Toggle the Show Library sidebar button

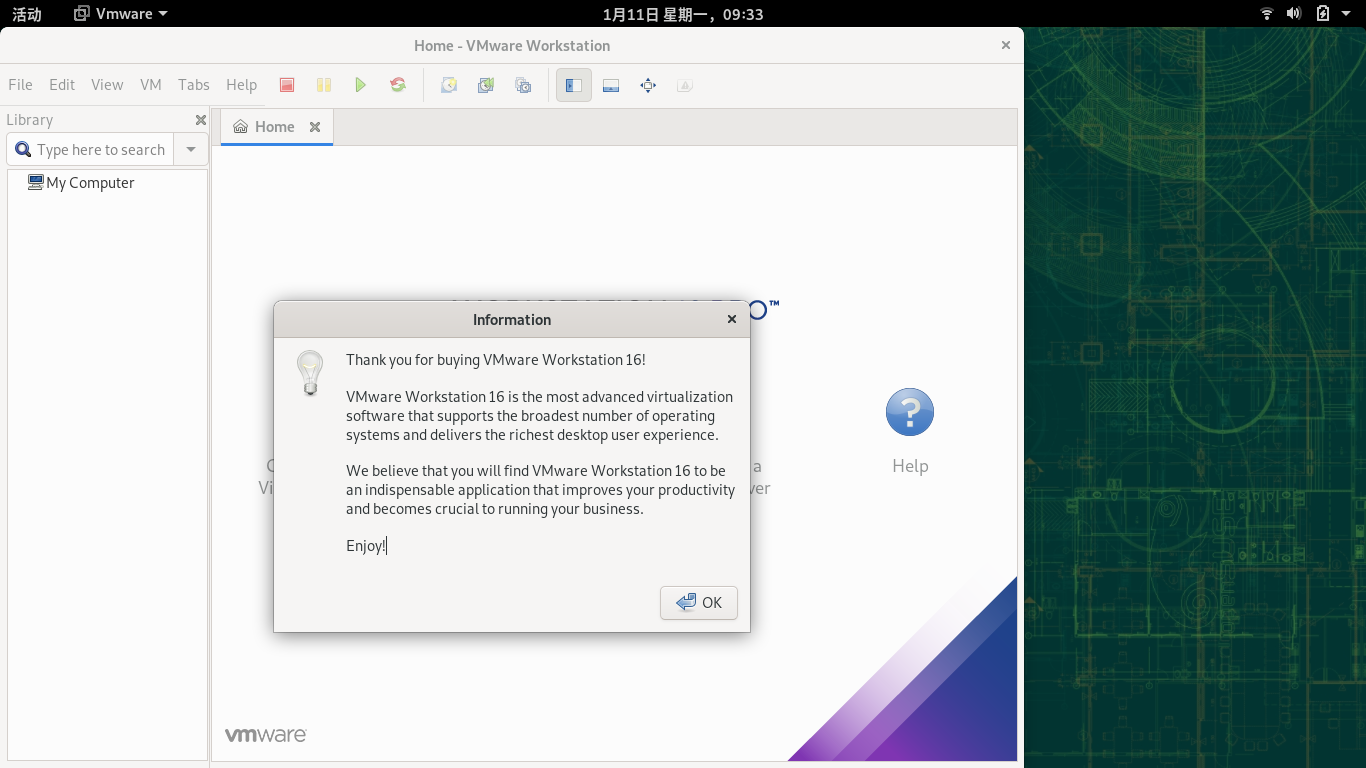click(x=574, y=85)
